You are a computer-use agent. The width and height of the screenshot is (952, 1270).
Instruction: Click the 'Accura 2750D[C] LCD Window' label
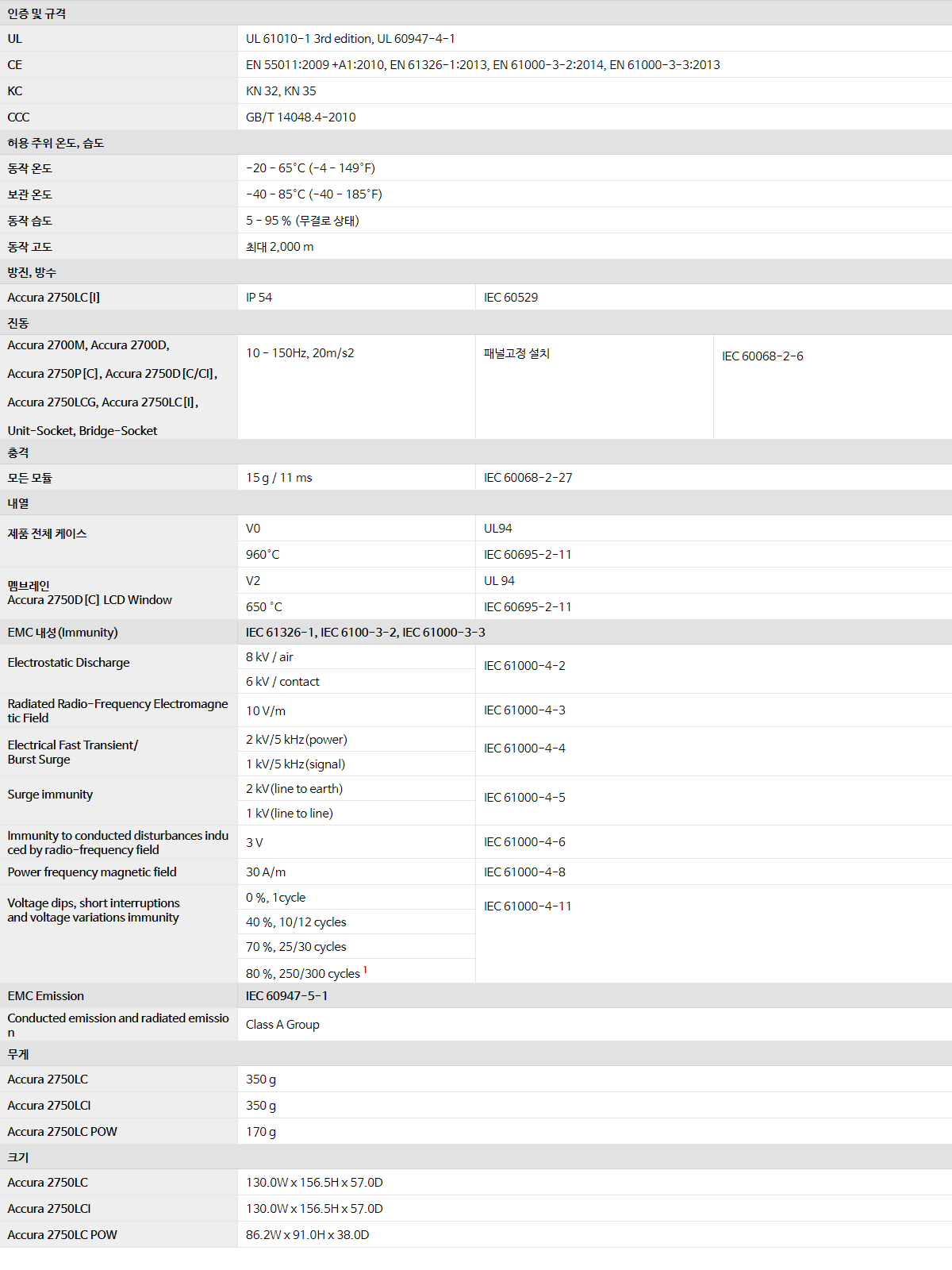point(90,600)
